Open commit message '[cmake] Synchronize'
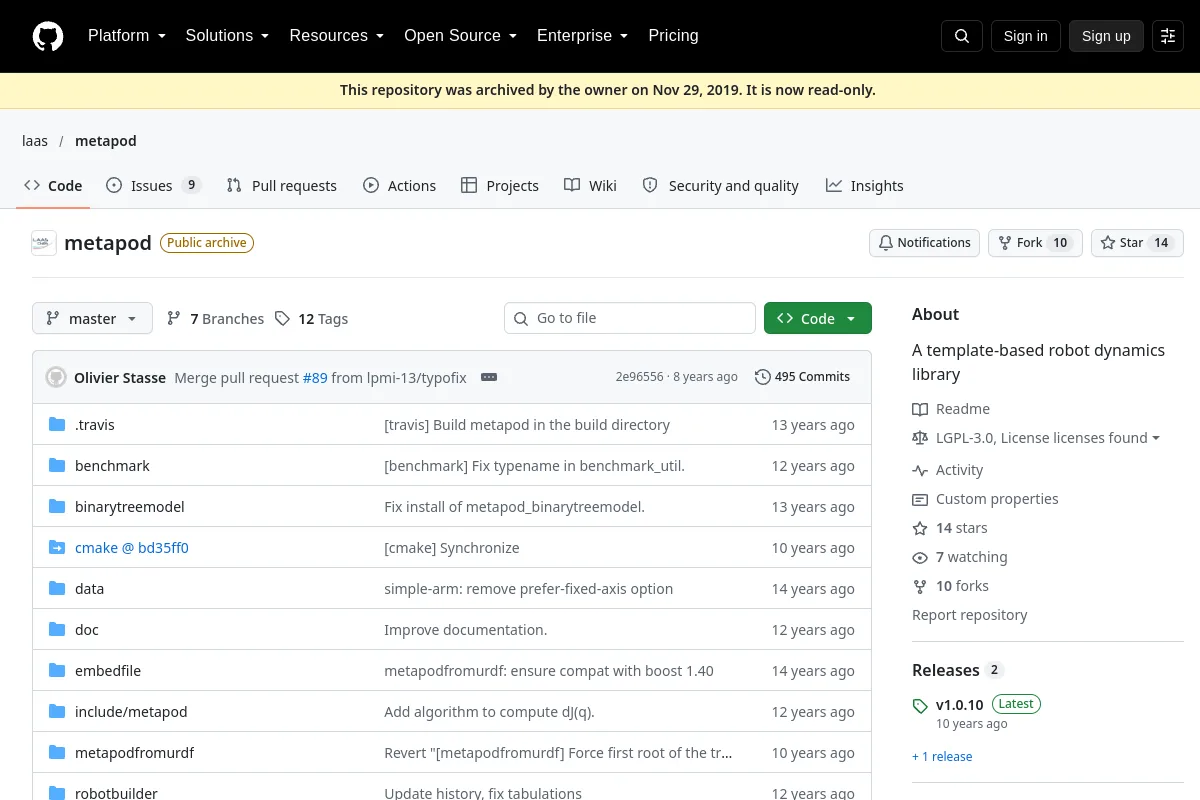This screenshot has width=1200, height=800. point(452,548)
